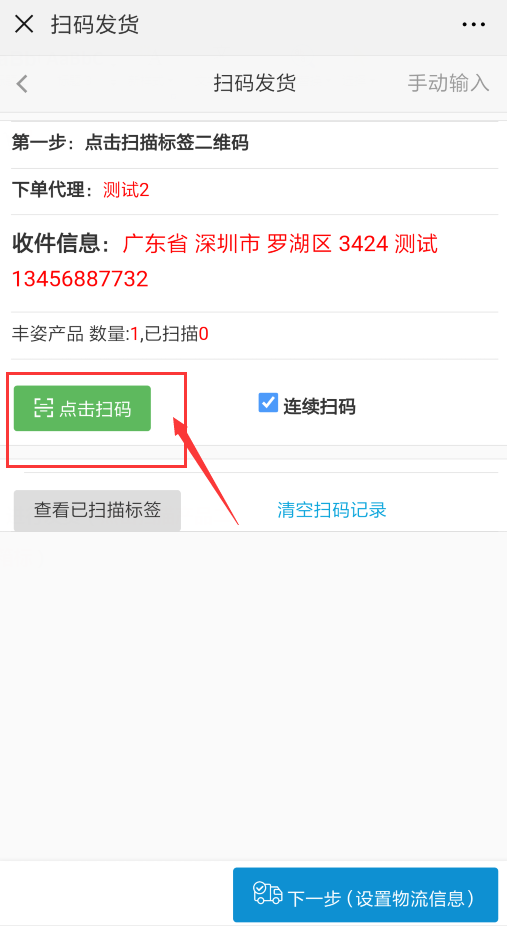Open the three-dot more options menu
507x934 pixels.
[x=474, y=24]
